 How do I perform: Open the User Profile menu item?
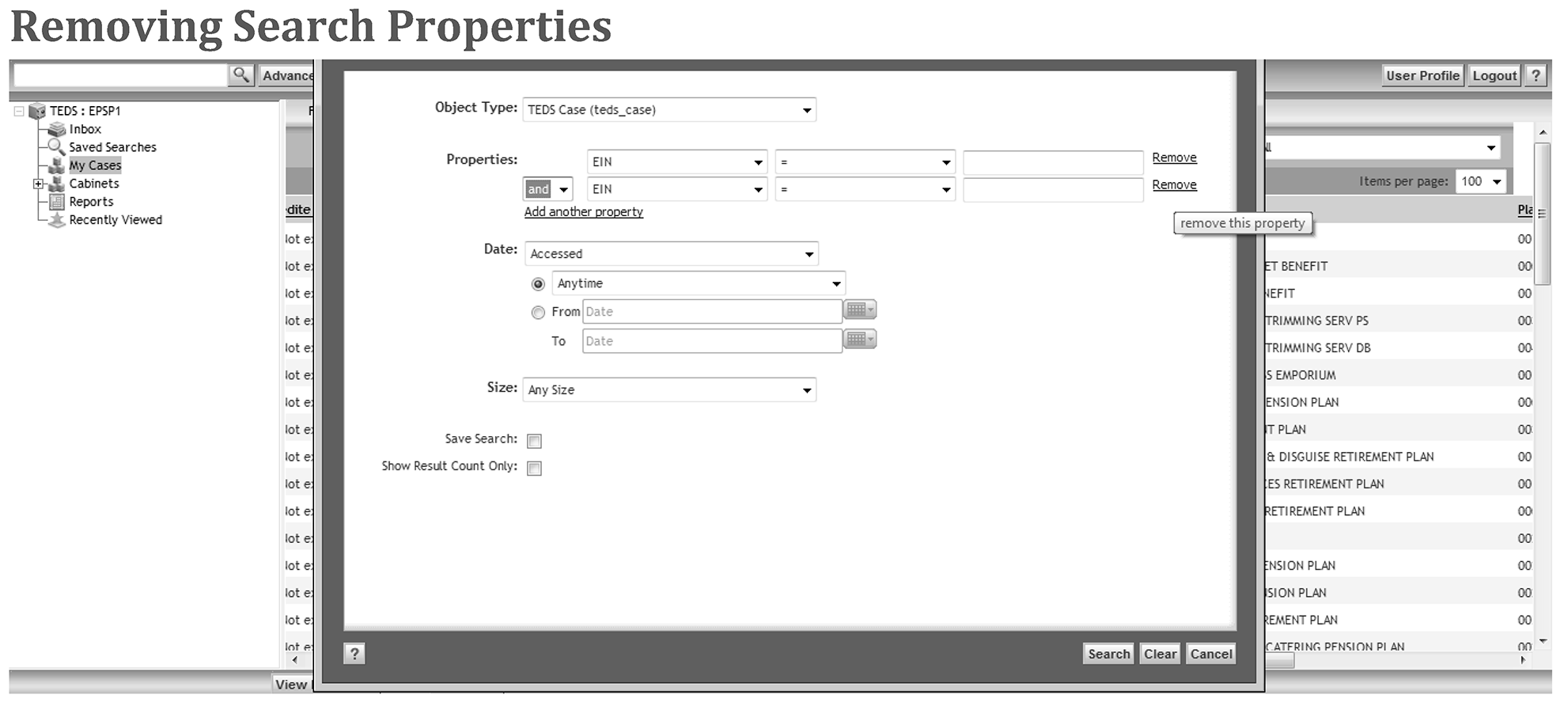pyautogui.click(x=1422, y=76)
